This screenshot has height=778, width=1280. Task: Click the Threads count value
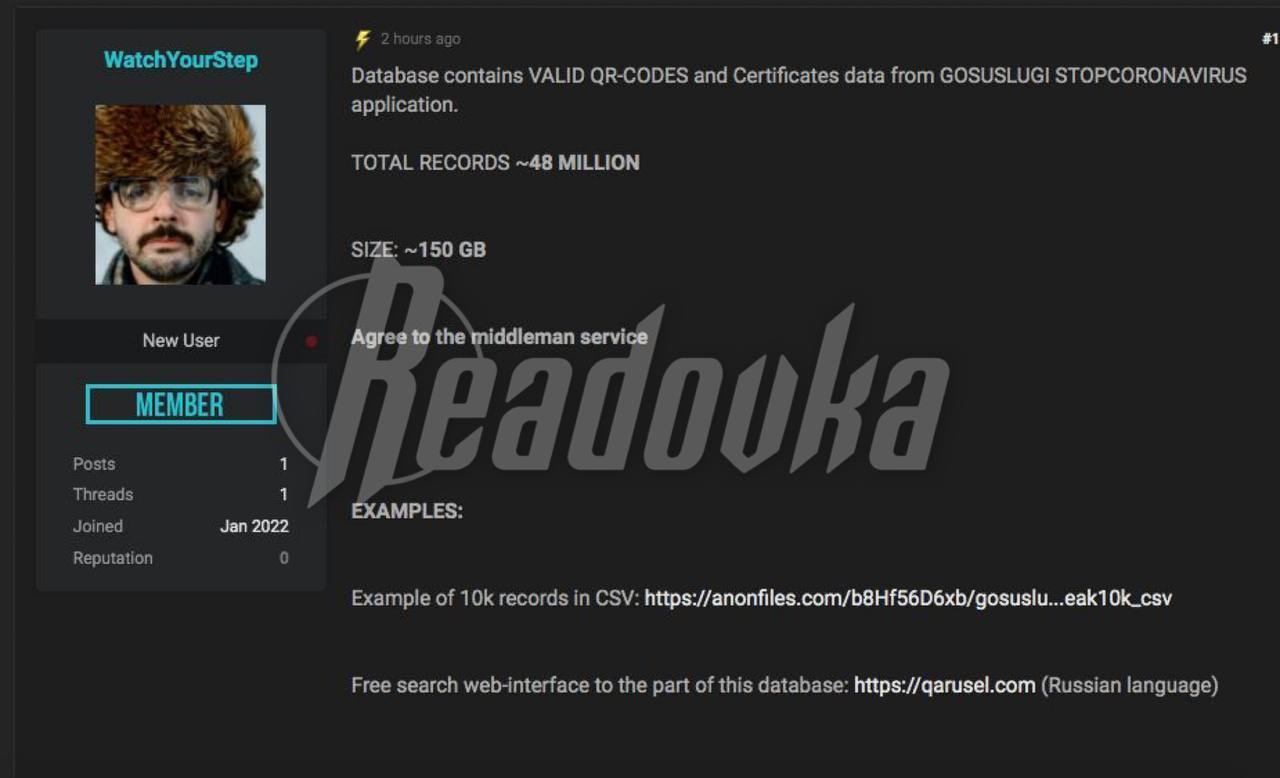[x=284, y=494]
